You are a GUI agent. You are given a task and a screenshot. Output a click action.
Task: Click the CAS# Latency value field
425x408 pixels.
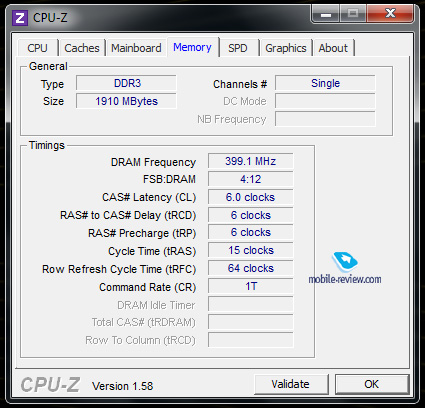251,197
